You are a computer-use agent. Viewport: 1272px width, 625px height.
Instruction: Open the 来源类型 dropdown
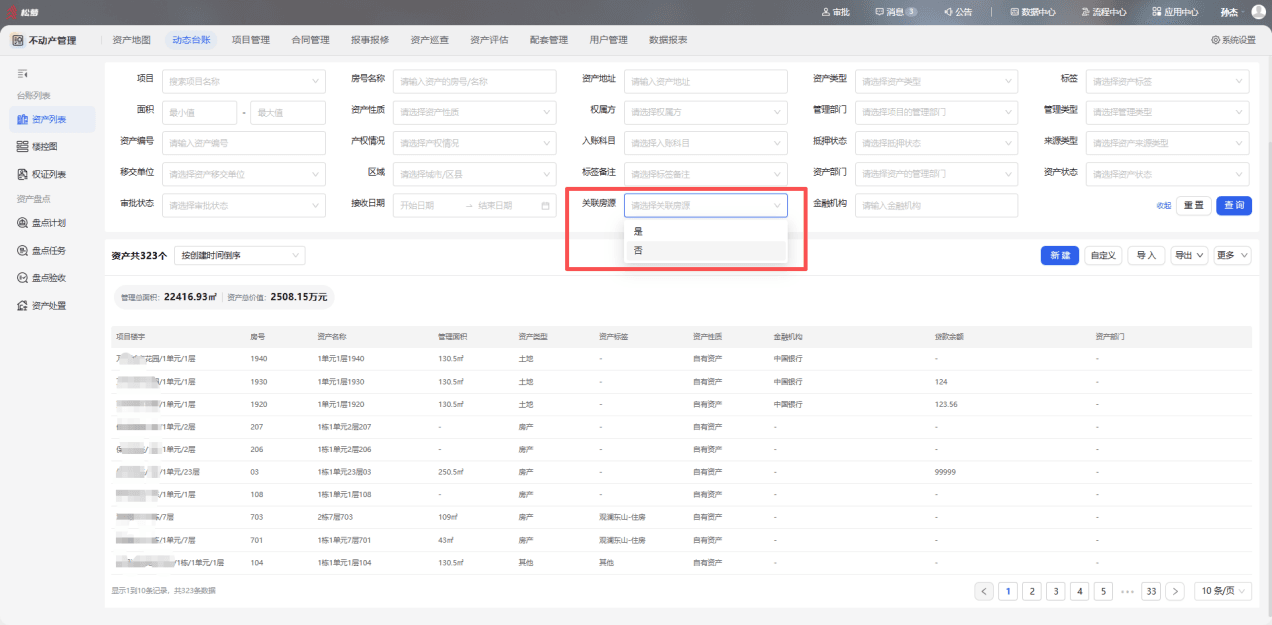[x=1169, y=143]
